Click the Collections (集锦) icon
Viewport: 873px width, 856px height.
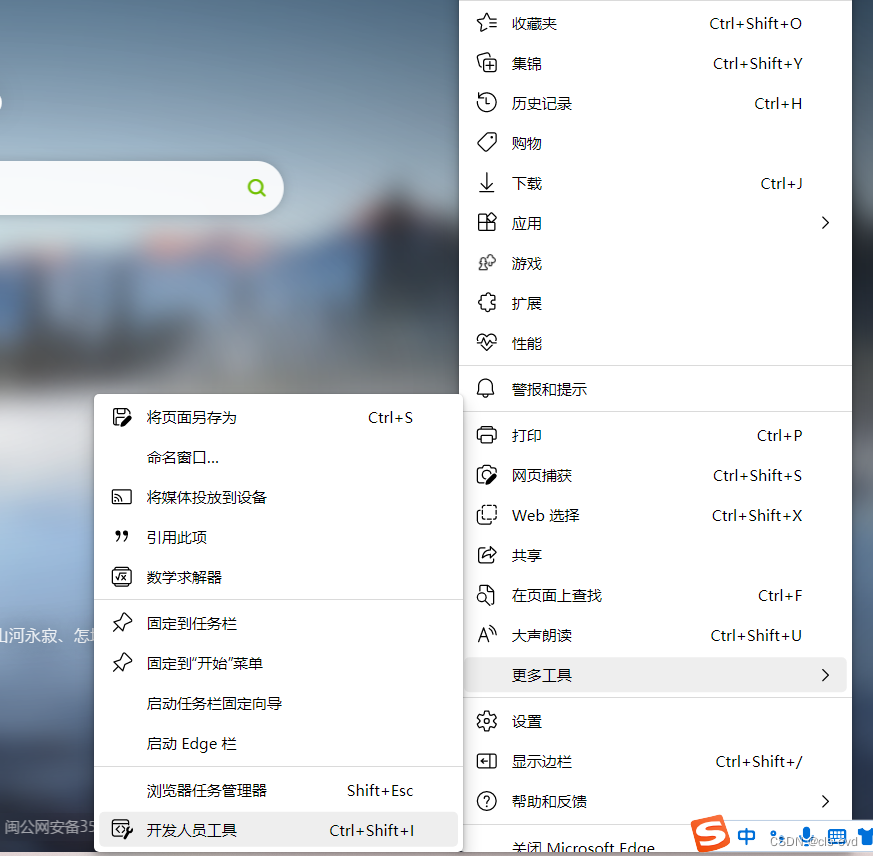[487, 63]
